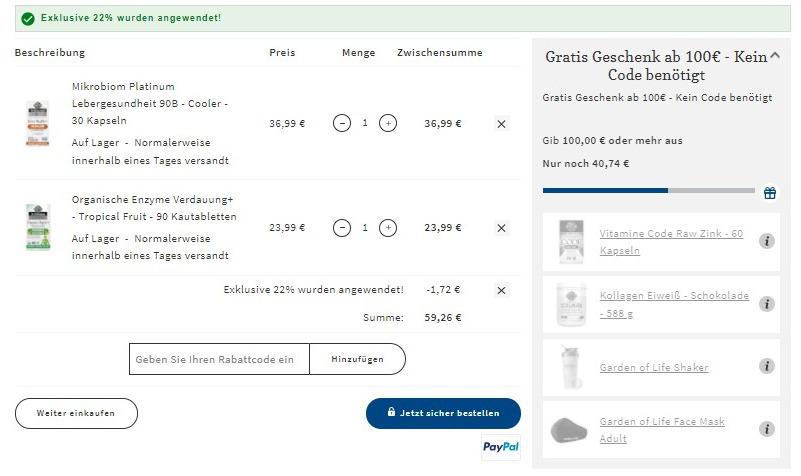
Task: Click Organische Enzyme Verdauung+ product thumbnail
Action: (38, 227)
